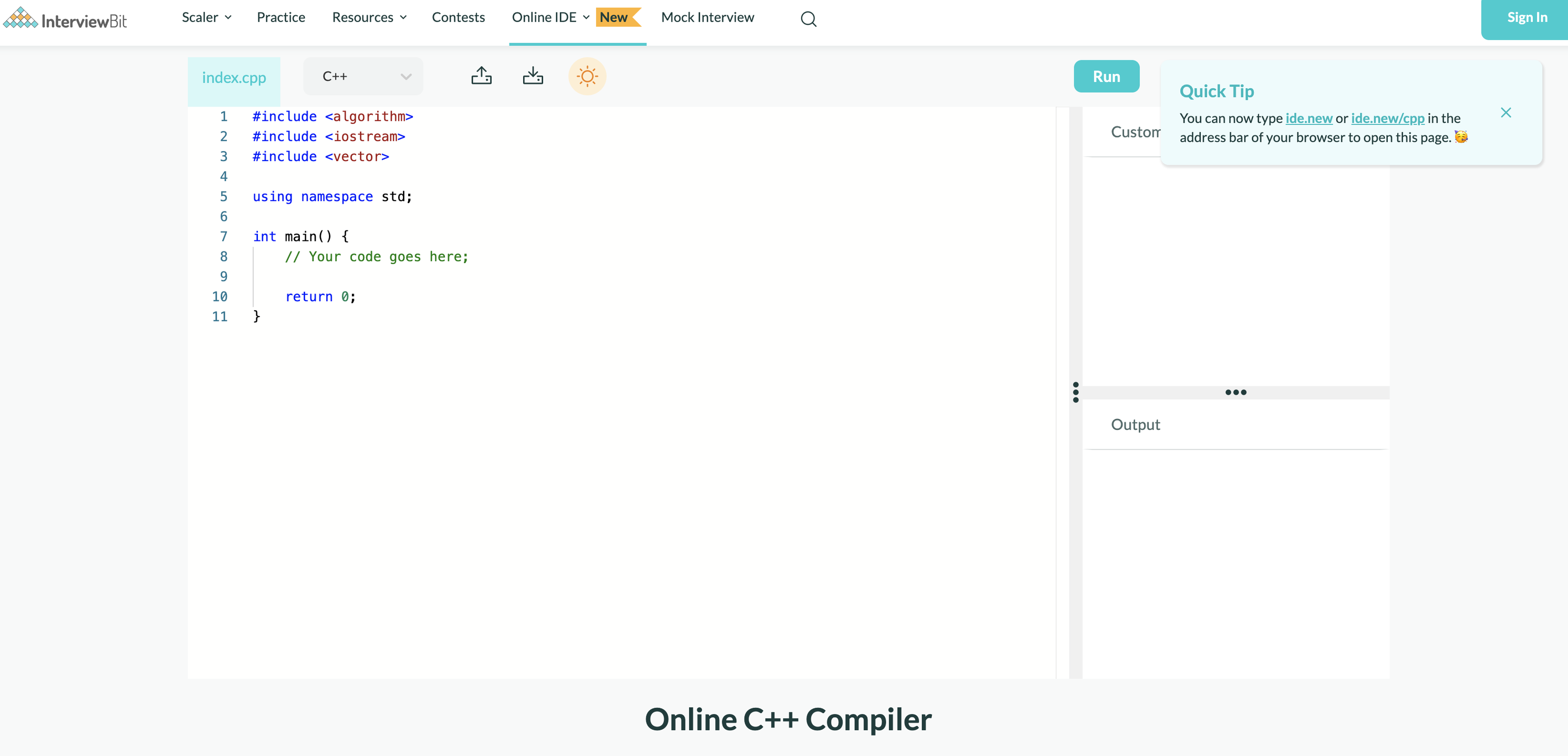Follow the ide.new/cpp link

pos(1387,118)
